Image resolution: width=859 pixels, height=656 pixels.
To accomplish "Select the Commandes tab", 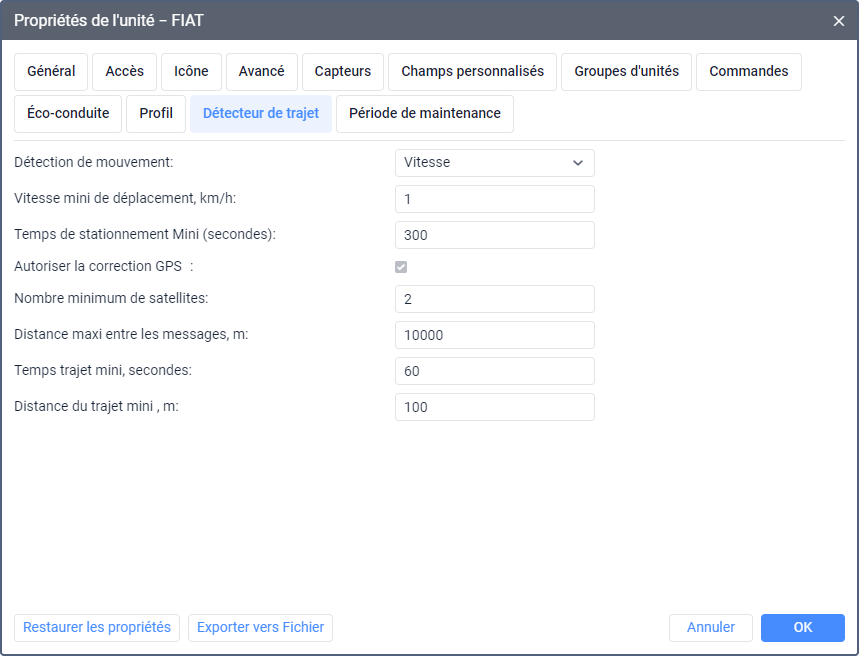I will point(748,72).
